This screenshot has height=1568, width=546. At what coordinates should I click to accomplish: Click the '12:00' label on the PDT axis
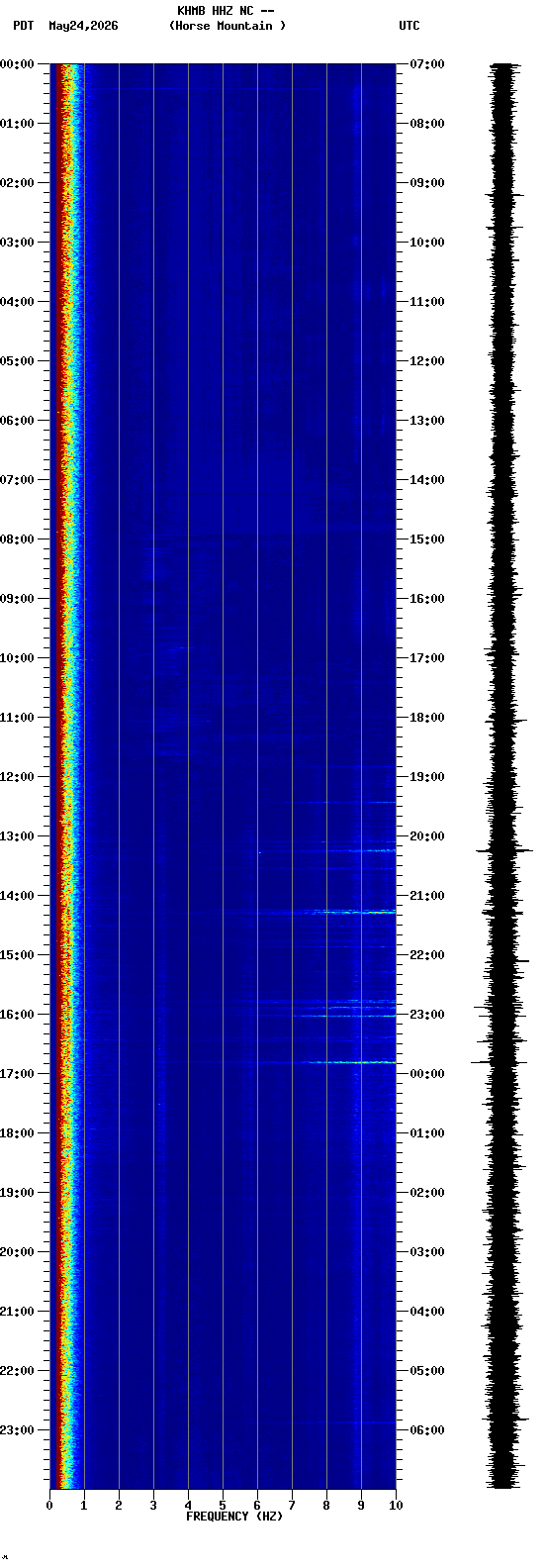point(17,777)
